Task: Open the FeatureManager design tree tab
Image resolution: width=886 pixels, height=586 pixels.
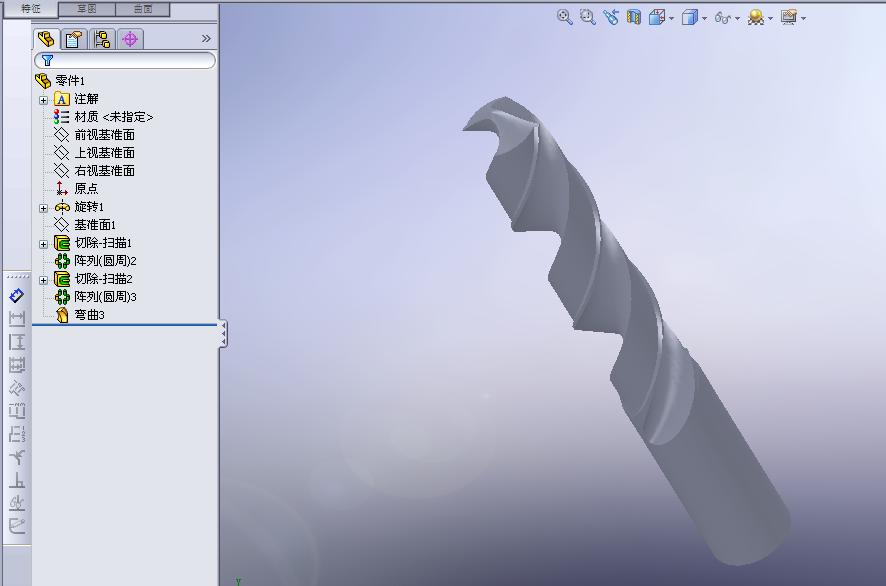Action: [46, 38]
